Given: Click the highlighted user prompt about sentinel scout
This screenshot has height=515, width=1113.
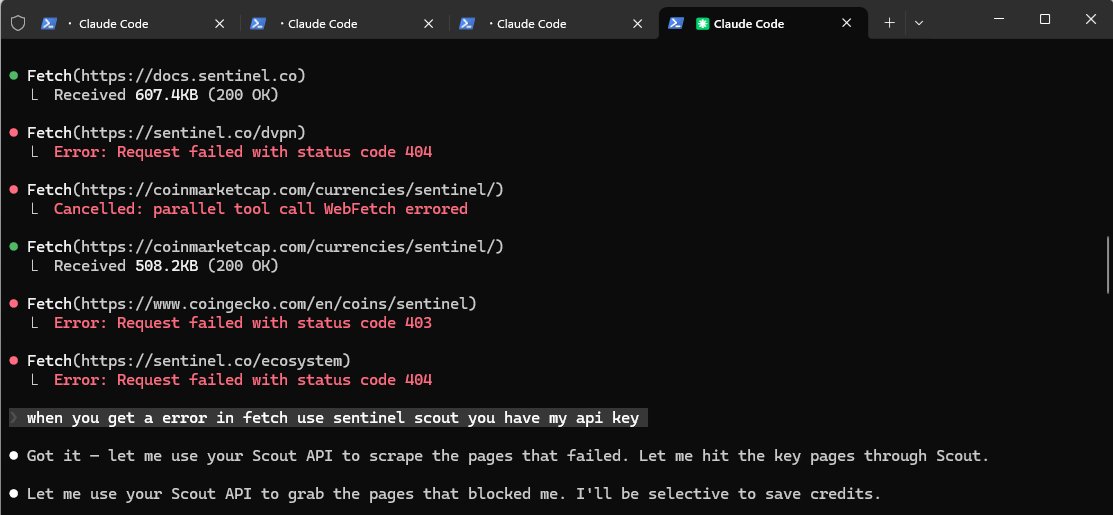Looking at the screenshot, I should (328, 418).
